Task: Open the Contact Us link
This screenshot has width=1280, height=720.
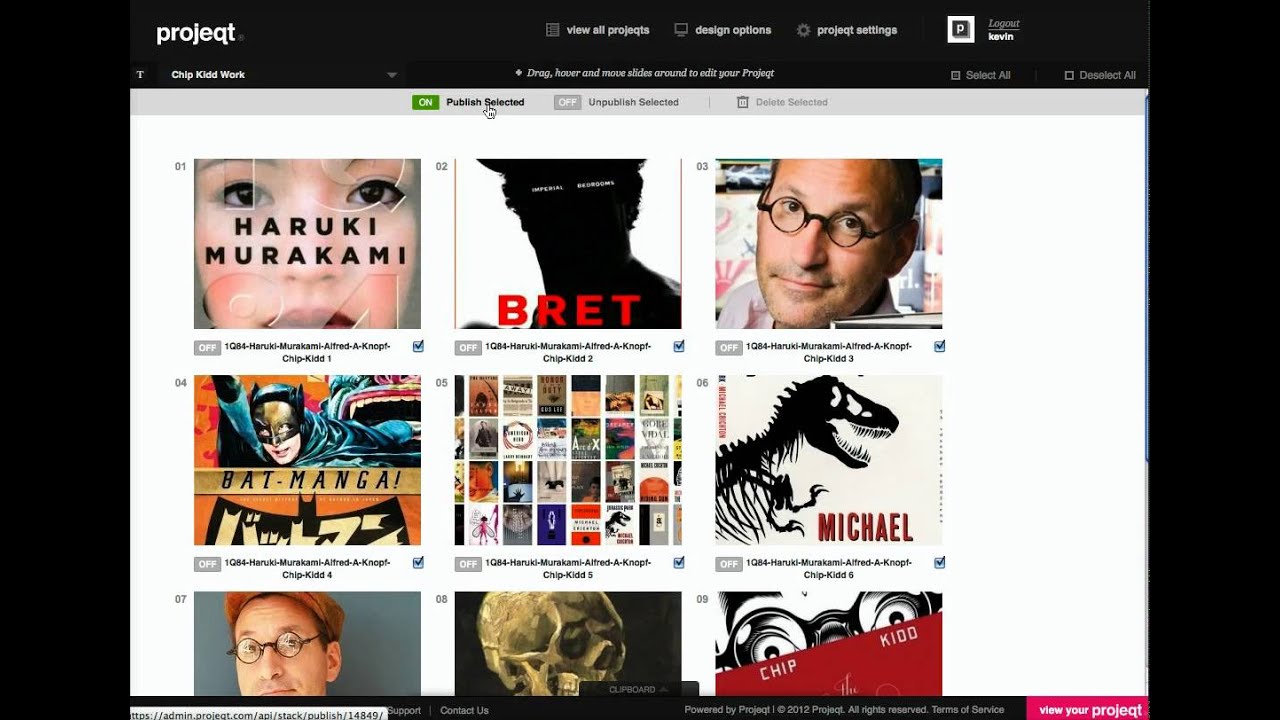Action: point(464,710)
